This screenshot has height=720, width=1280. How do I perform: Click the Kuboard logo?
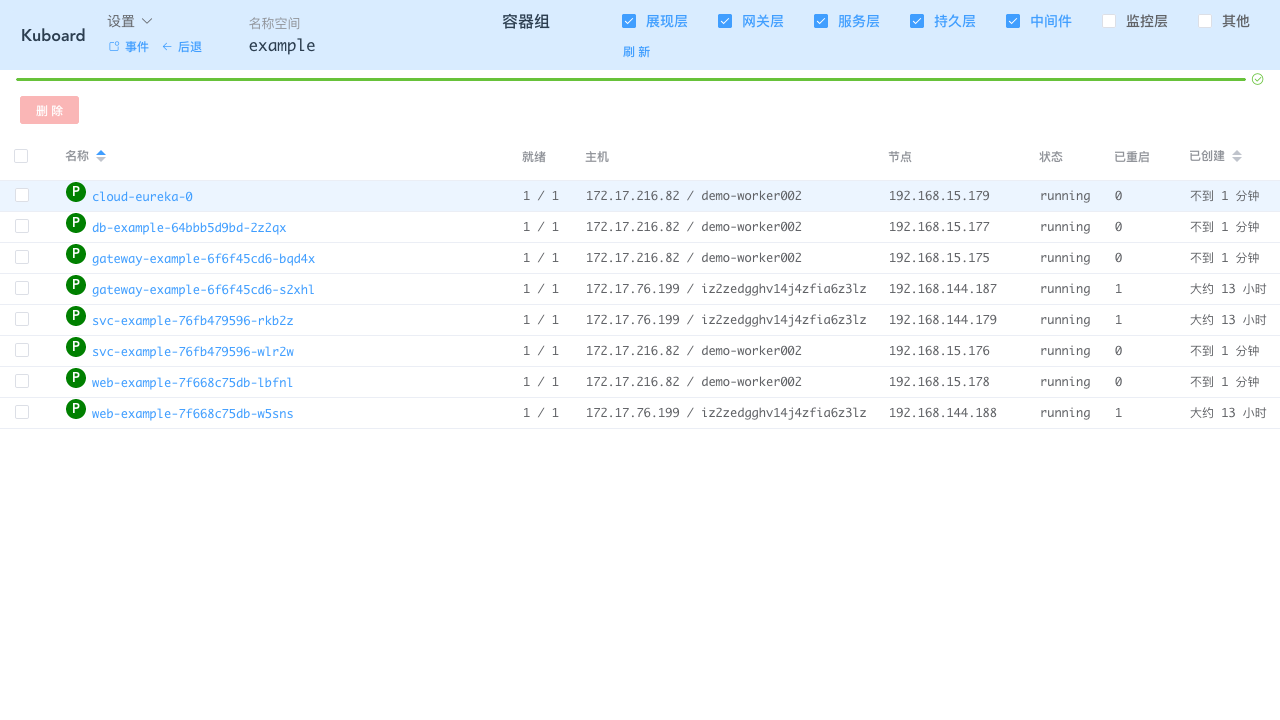coord(53,35)
